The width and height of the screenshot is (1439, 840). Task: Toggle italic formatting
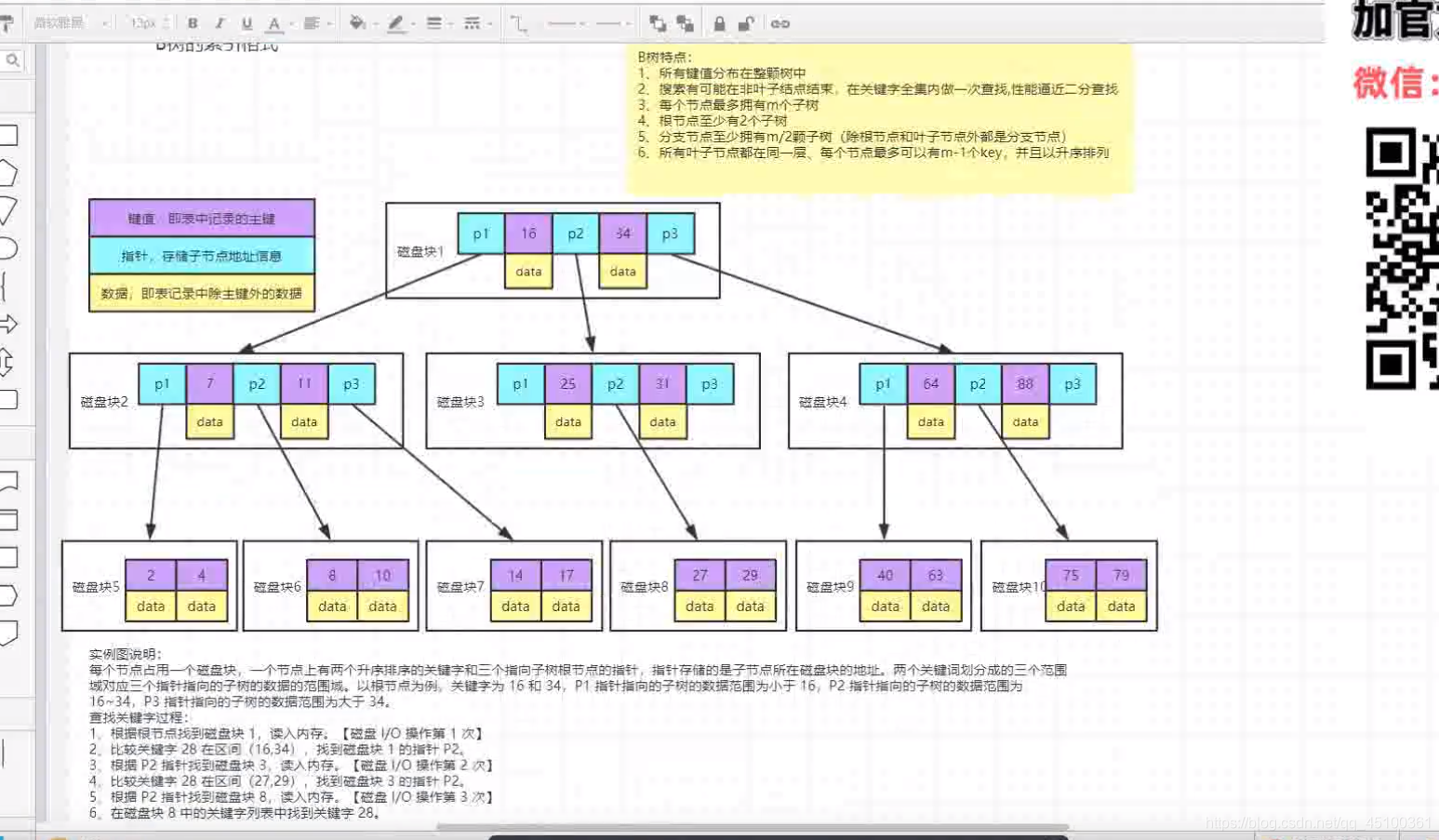pos(220,23)
